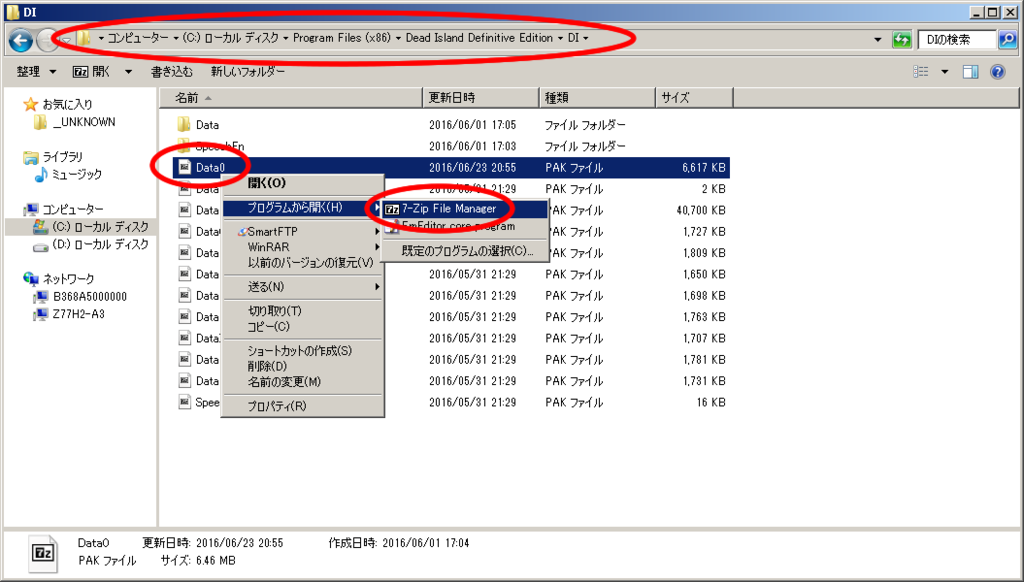Sort by the 名前 column header
This screenshot has height=582, width=1024.
(291, 98)
